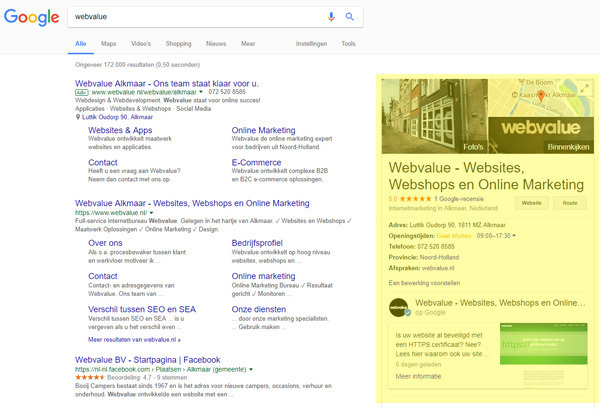This screenshot has height=409, width=600.
Task: Open the Meer menu
Action: [248, 44]
